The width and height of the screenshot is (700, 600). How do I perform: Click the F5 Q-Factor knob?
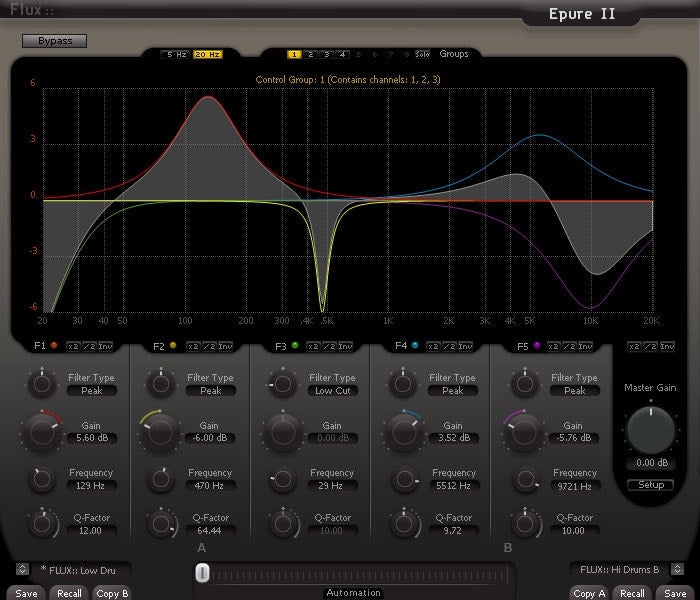pos(525,524)
